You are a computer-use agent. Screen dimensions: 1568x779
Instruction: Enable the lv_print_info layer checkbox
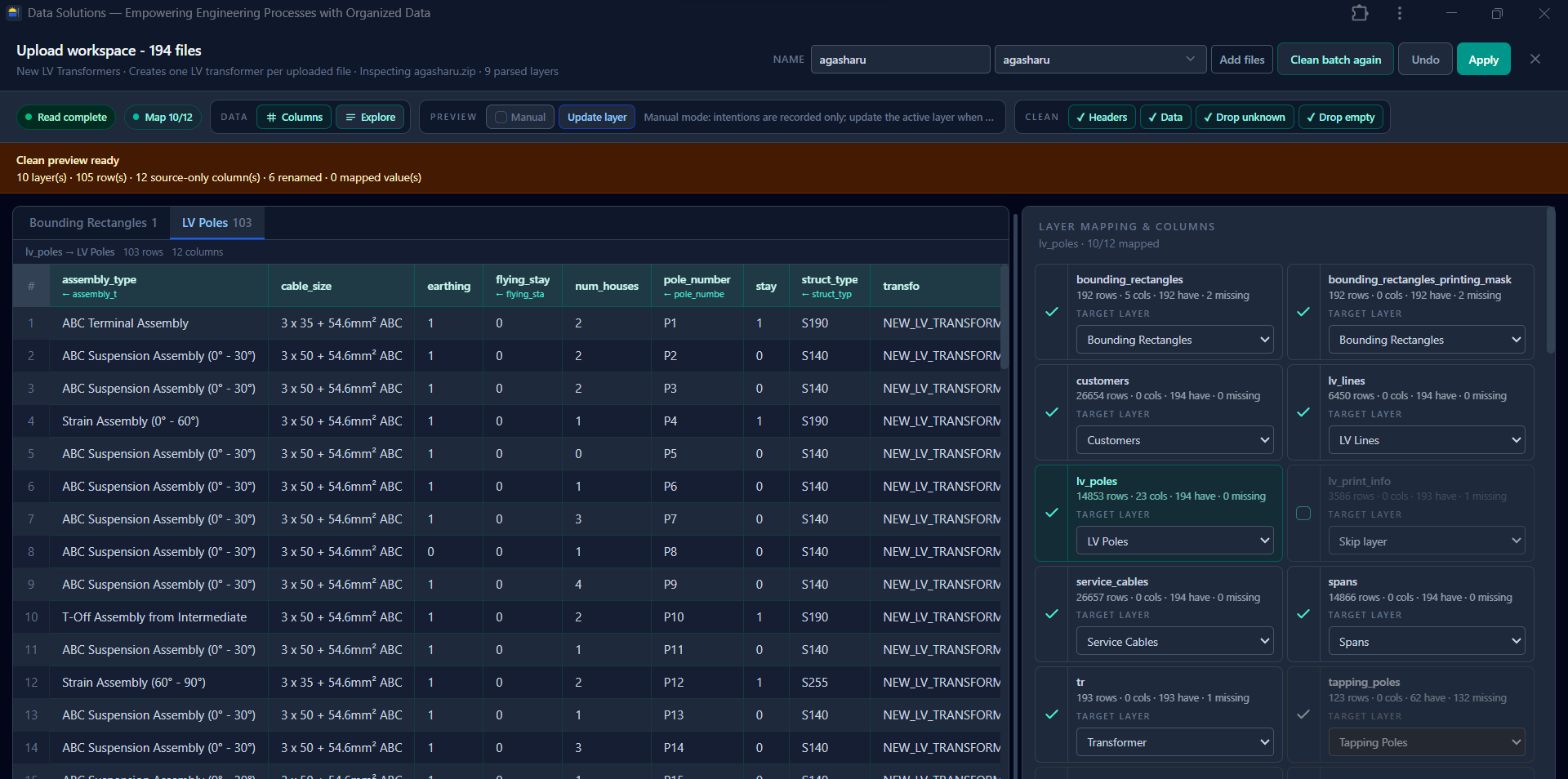[1303, 513]
